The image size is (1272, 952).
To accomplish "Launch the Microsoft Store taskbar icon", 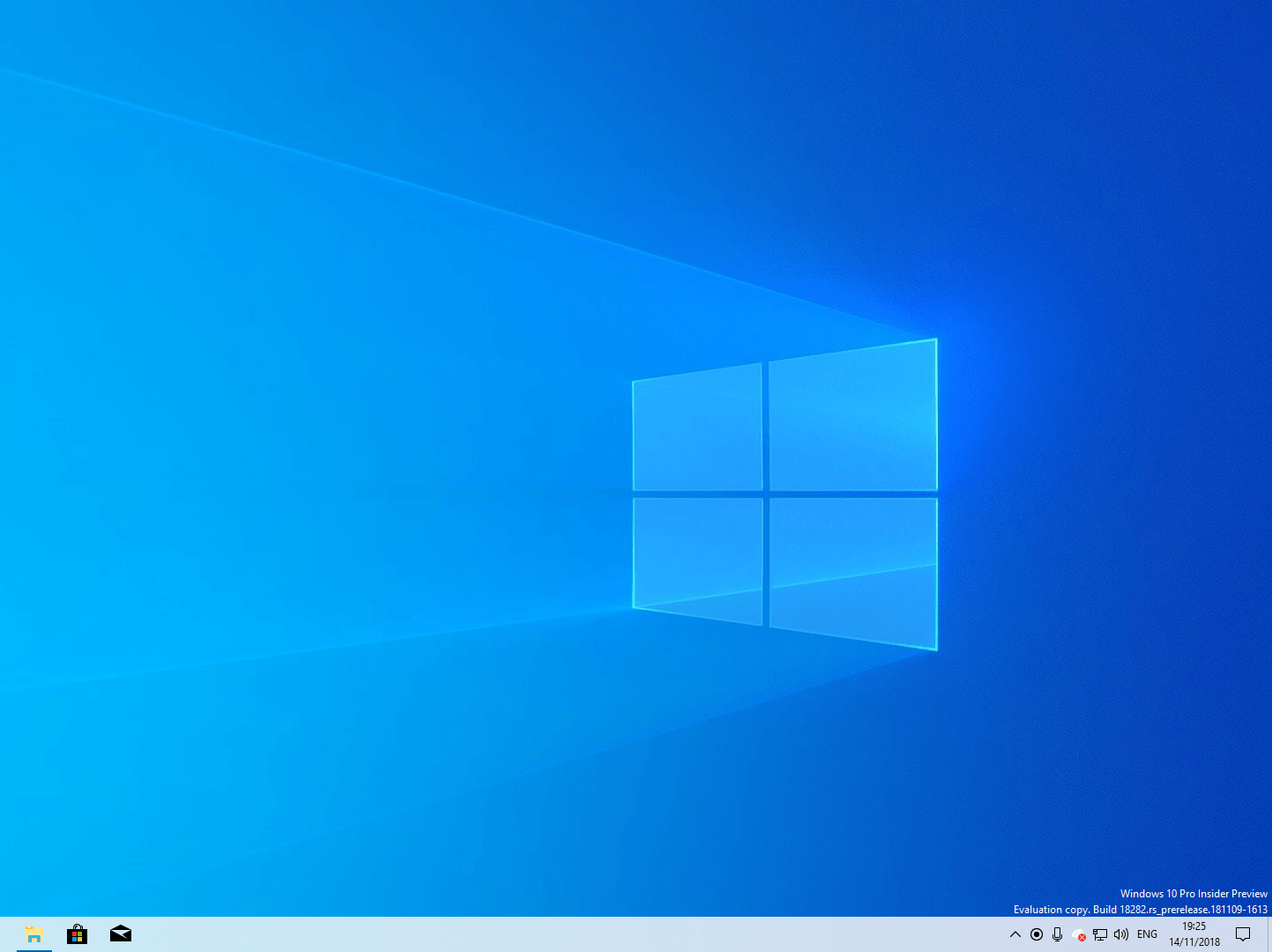I will (78, 934).
